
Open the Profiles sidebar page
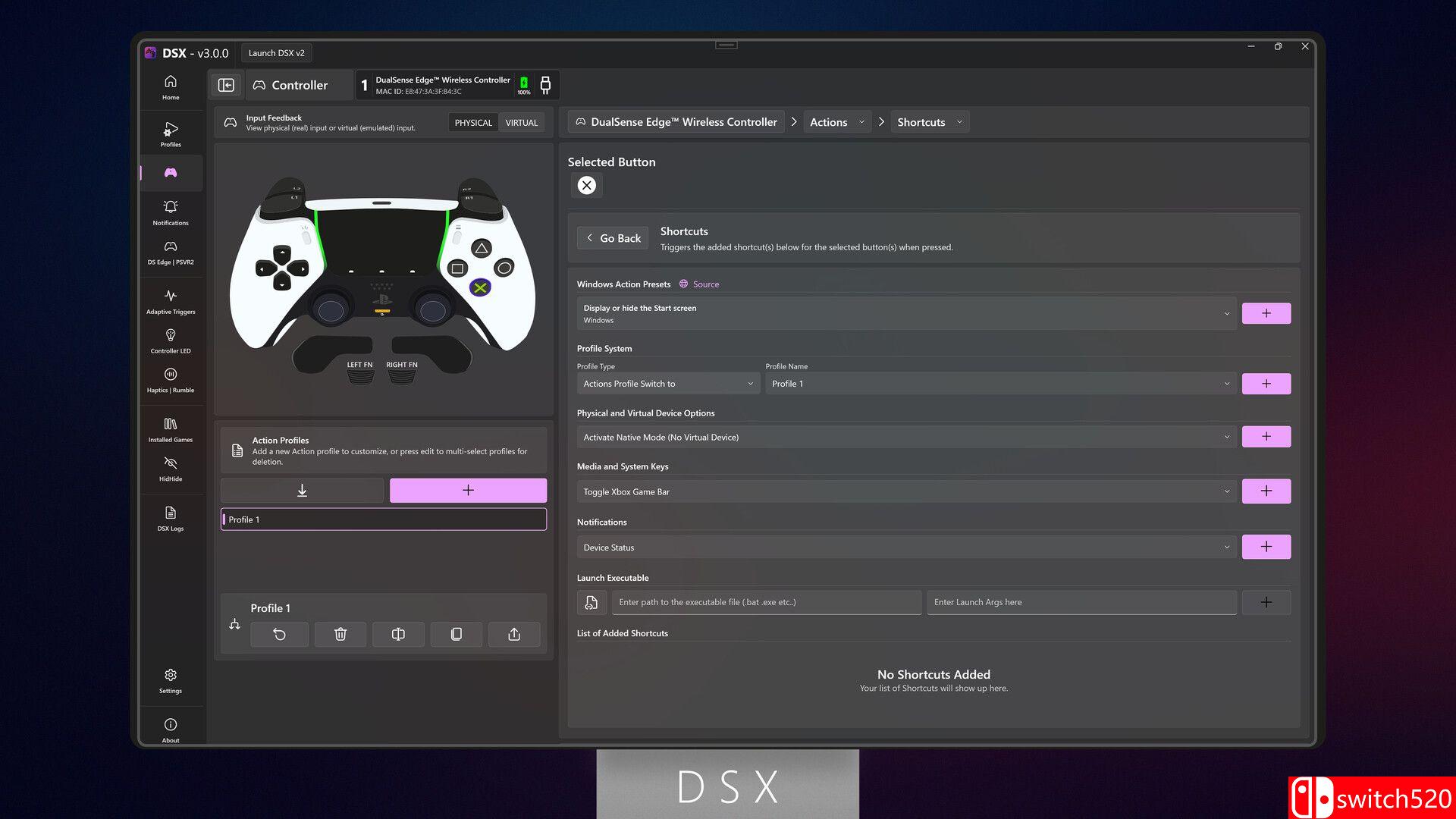pos(171,134)
